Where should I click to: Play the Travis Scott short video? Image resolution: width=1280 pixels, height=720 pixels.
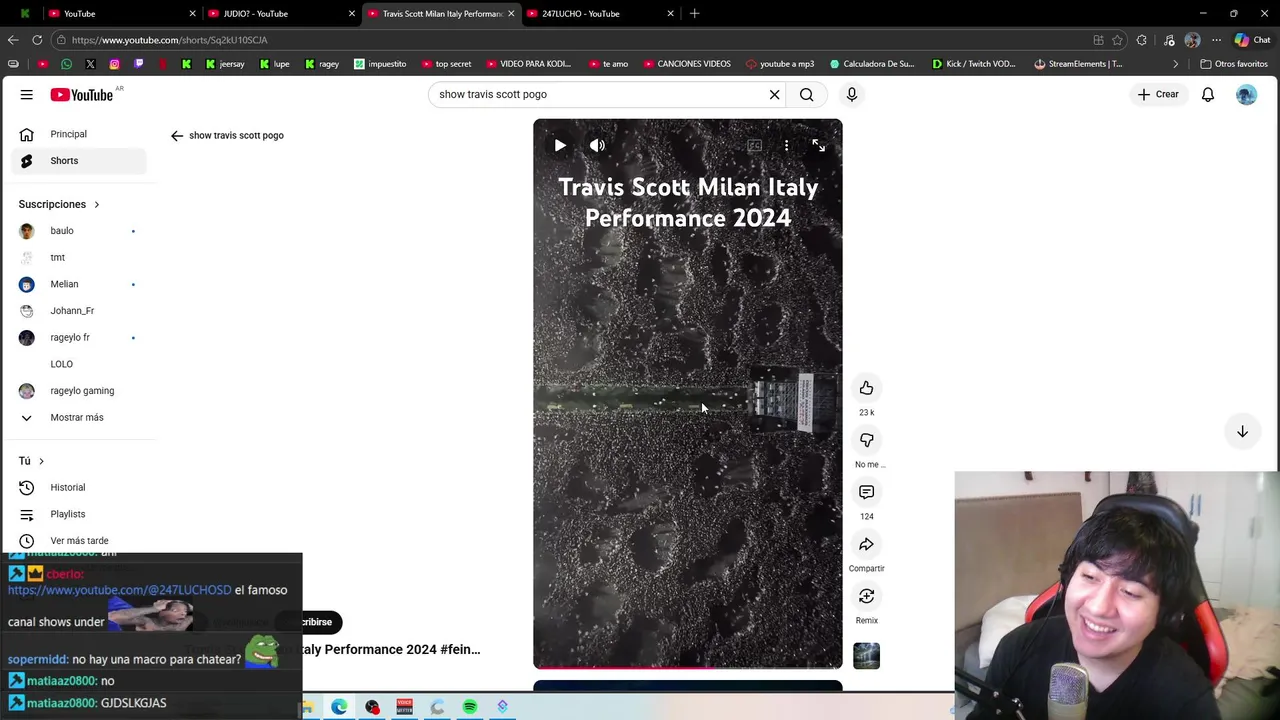[x=560, y=146]
